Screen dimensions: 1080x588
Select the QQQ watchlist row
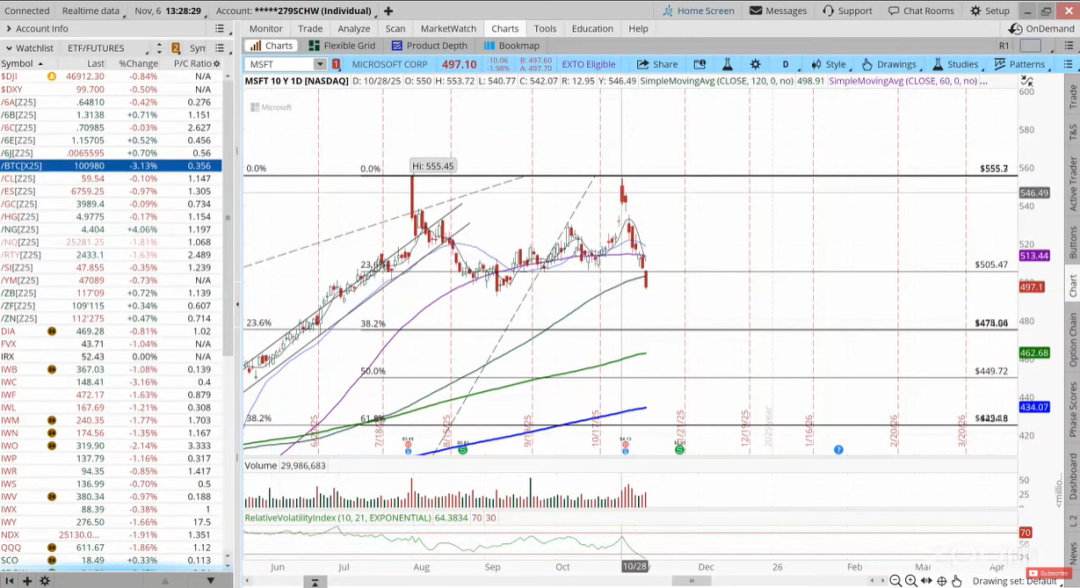(x=111, y=547)
